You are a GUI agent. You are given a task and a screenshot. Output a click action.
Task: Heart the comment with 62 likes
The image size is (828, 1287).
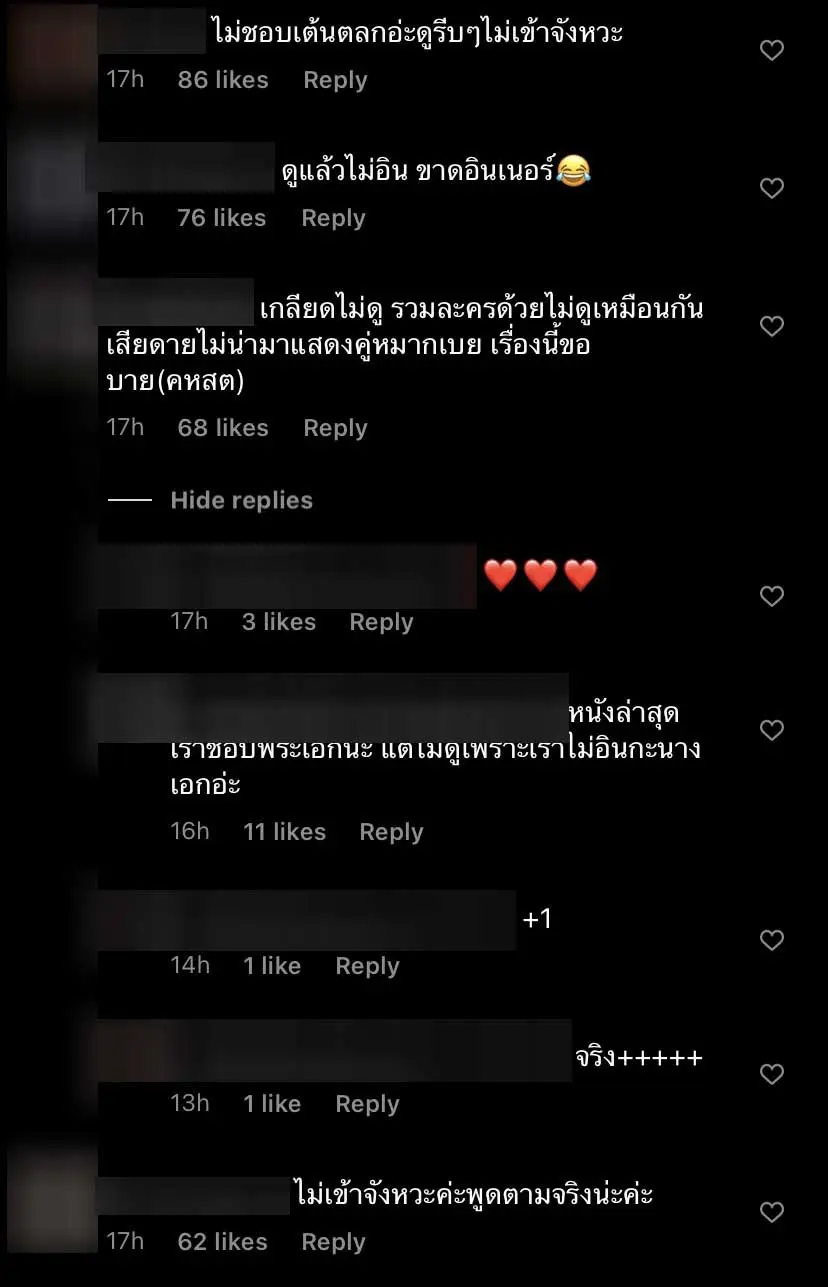(772, 1212)
